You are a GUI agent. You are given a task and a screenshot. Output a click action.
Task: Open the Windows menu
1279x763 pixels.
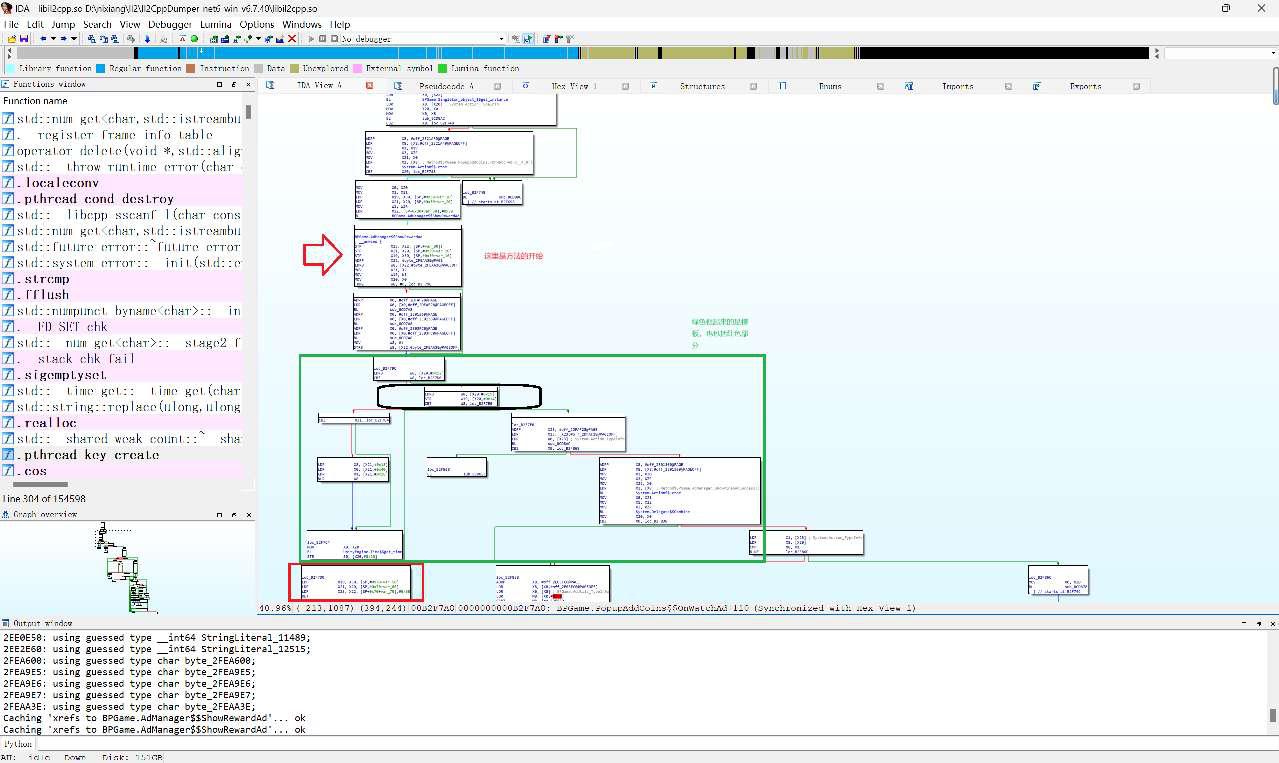pos(302,24)
